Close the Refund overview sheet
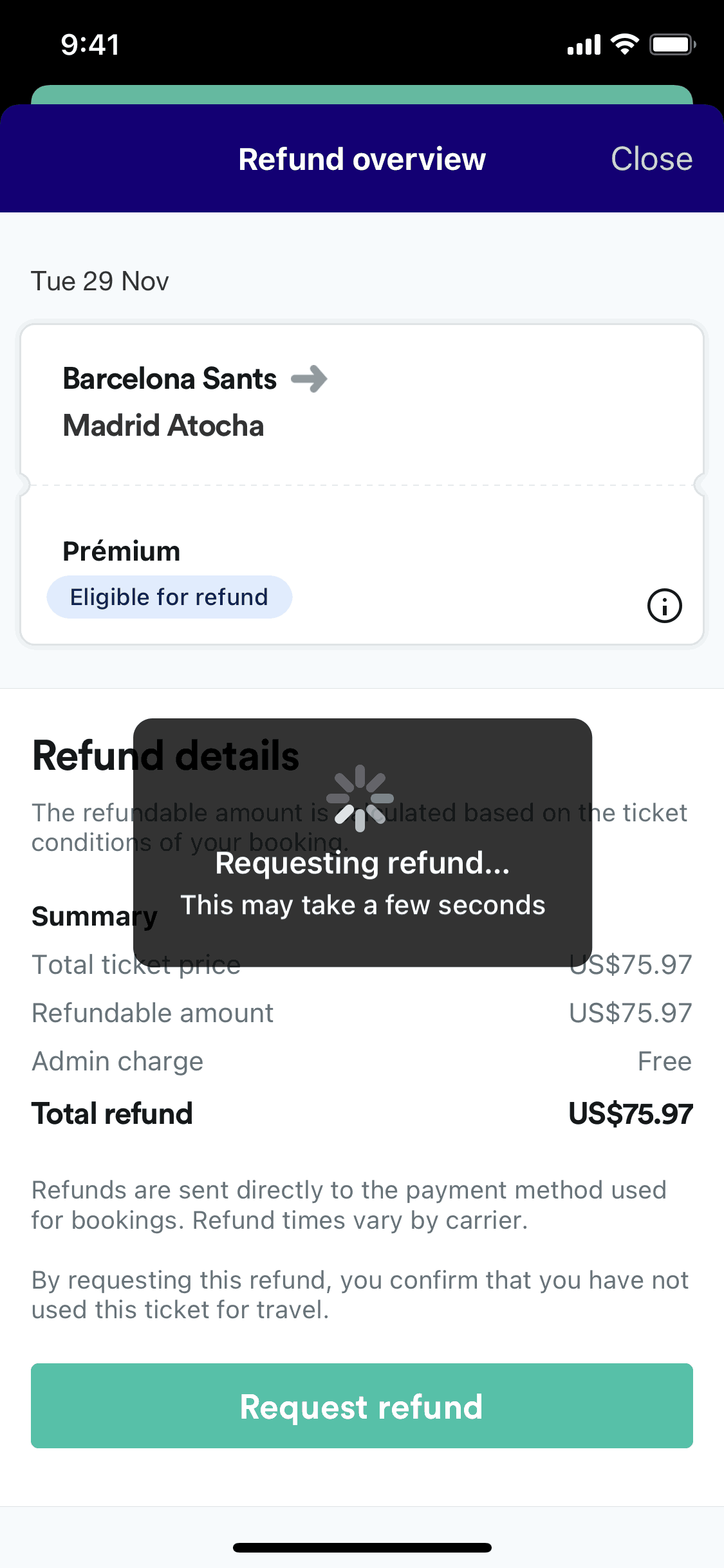 click(651, 159)
